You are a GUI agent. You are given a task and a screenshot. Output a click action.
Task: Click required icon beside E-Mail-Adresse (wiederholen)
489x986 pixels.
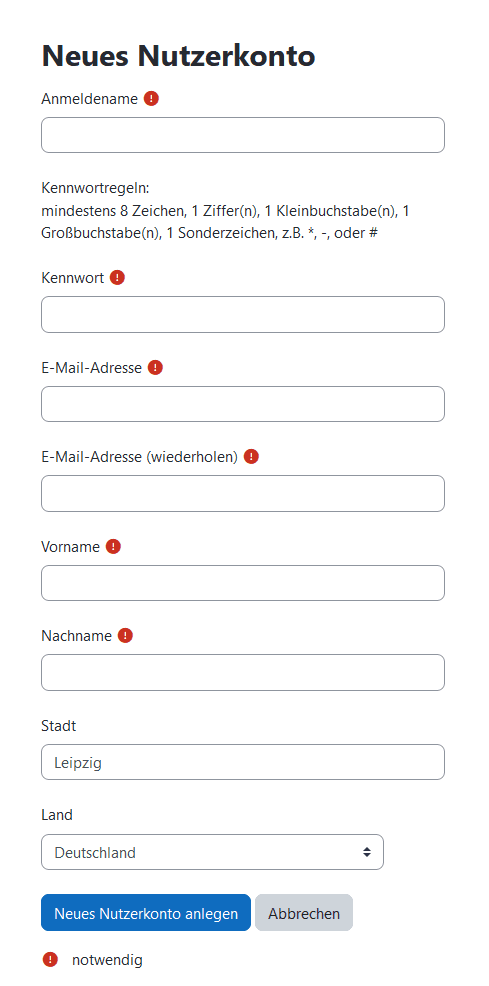pos(251,457)
